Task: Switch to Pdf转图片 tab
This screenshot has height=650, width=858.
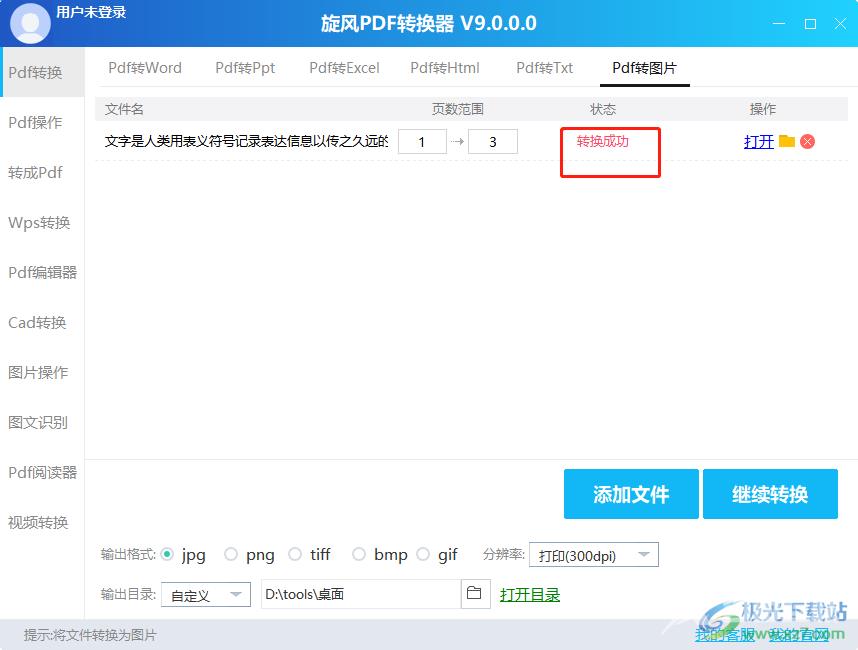Action: (x=645, y=68)
